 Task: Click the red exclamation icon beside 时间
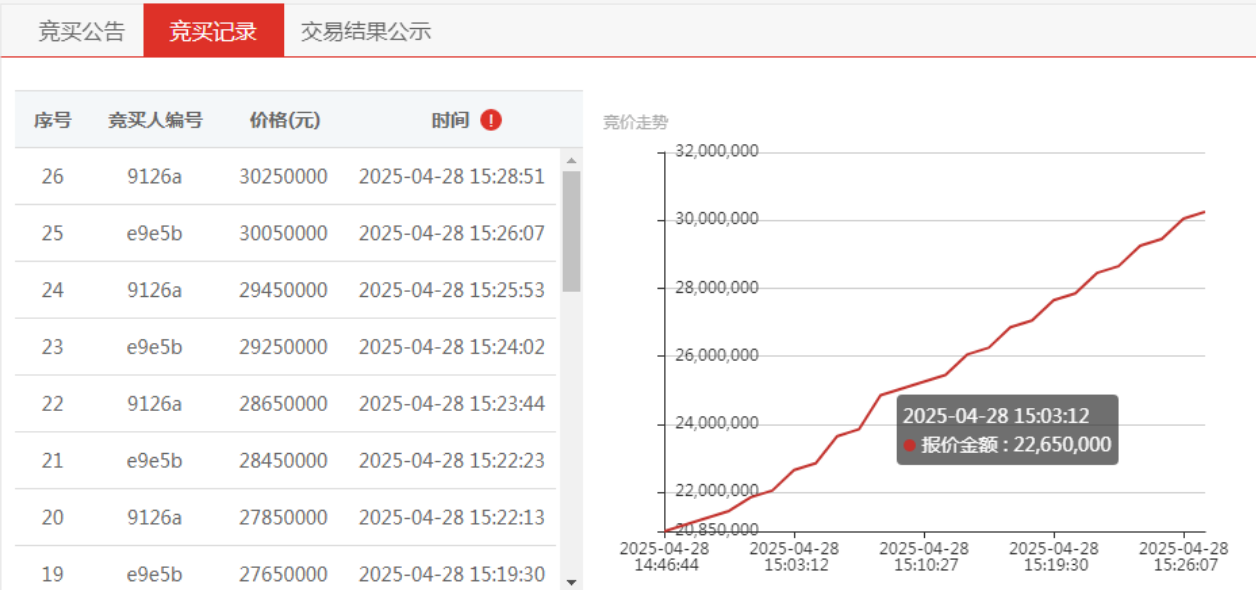point(491,120)
